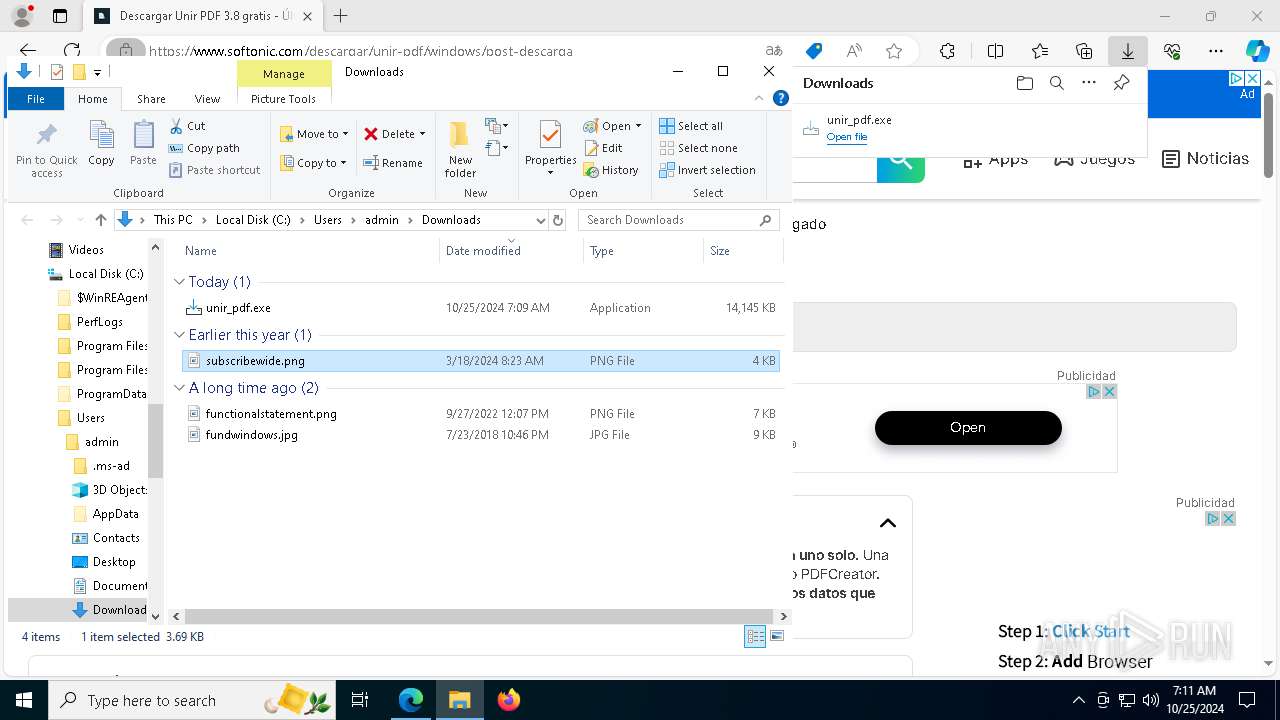The width and height of the screenshot is (1280, 720).
Task: Open file History
Action: click(x=611, y=170)
